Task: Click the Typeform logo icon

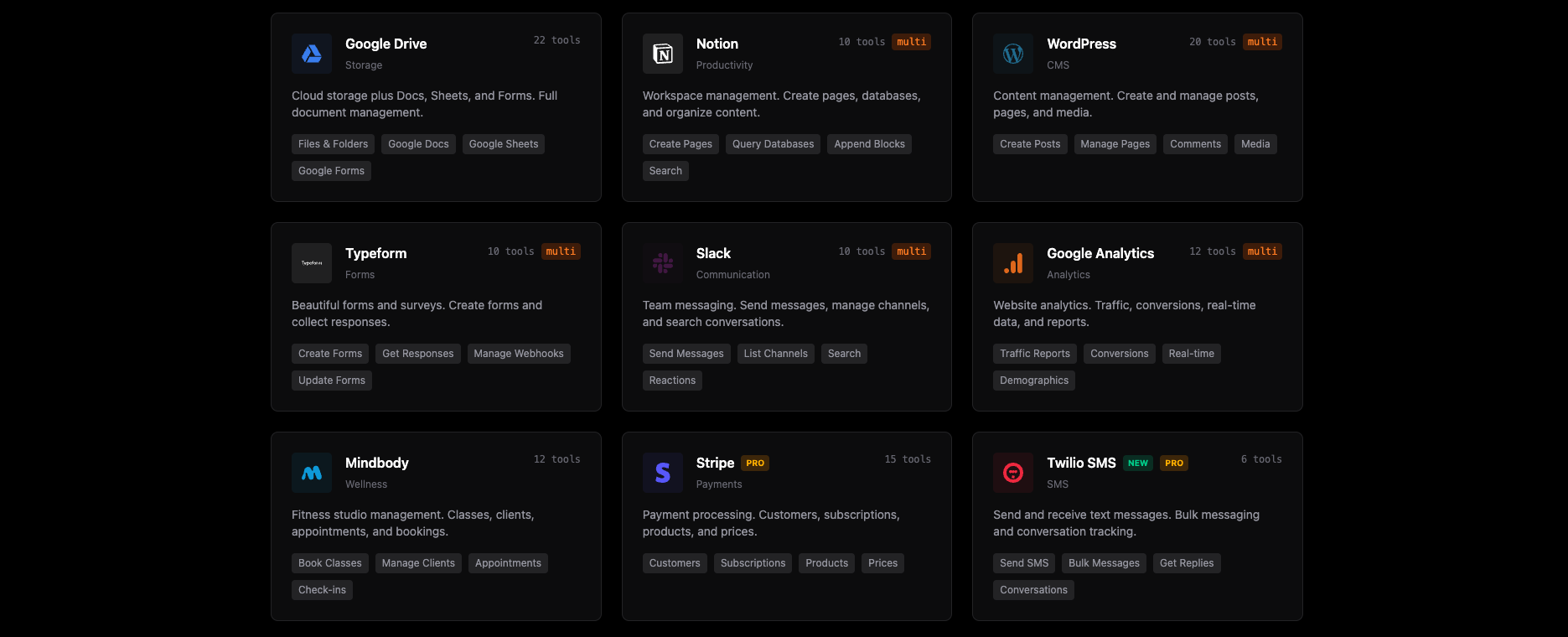Action: (312, 263)
